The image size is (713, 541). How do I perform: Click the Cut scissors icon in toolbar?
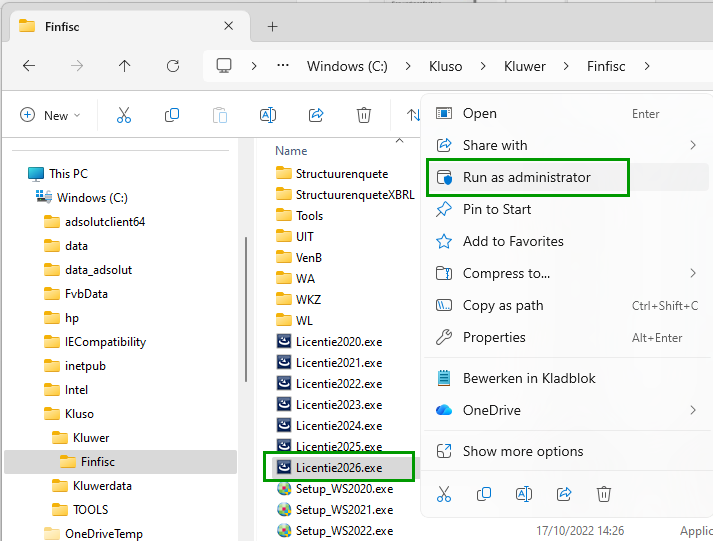click(x=124, y=115)
